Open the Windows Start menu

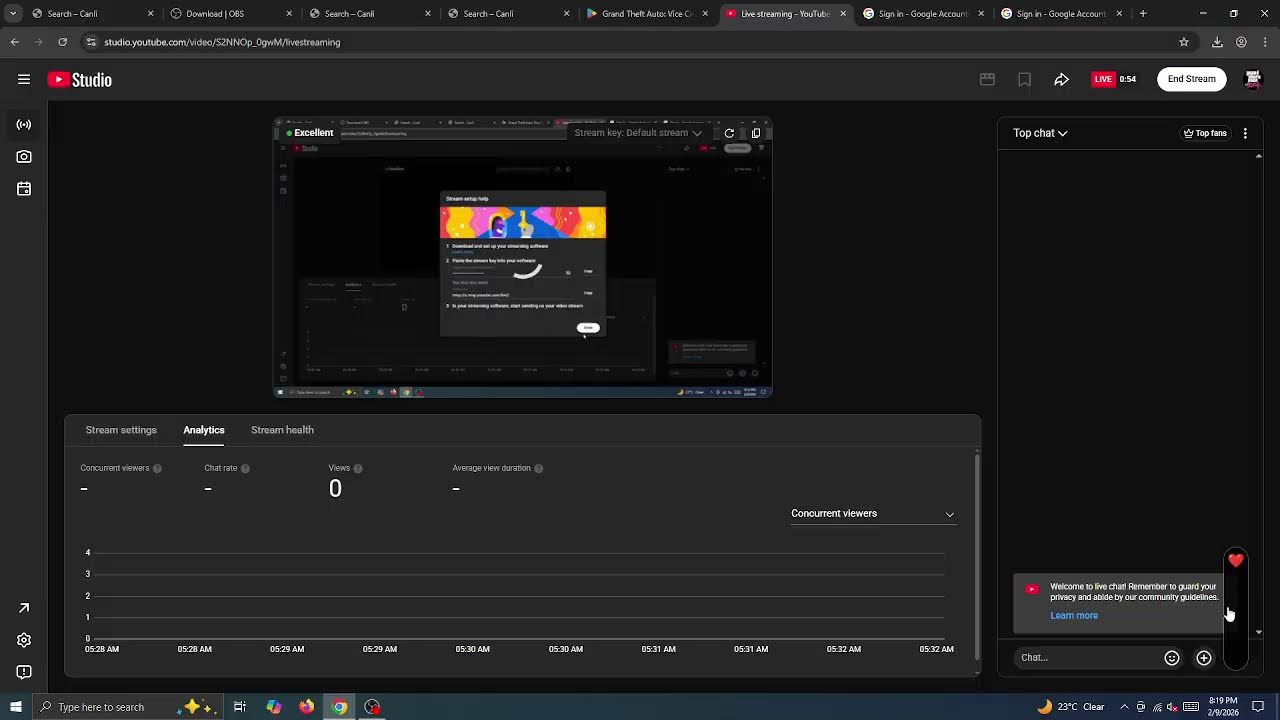[x=15, y=707]
